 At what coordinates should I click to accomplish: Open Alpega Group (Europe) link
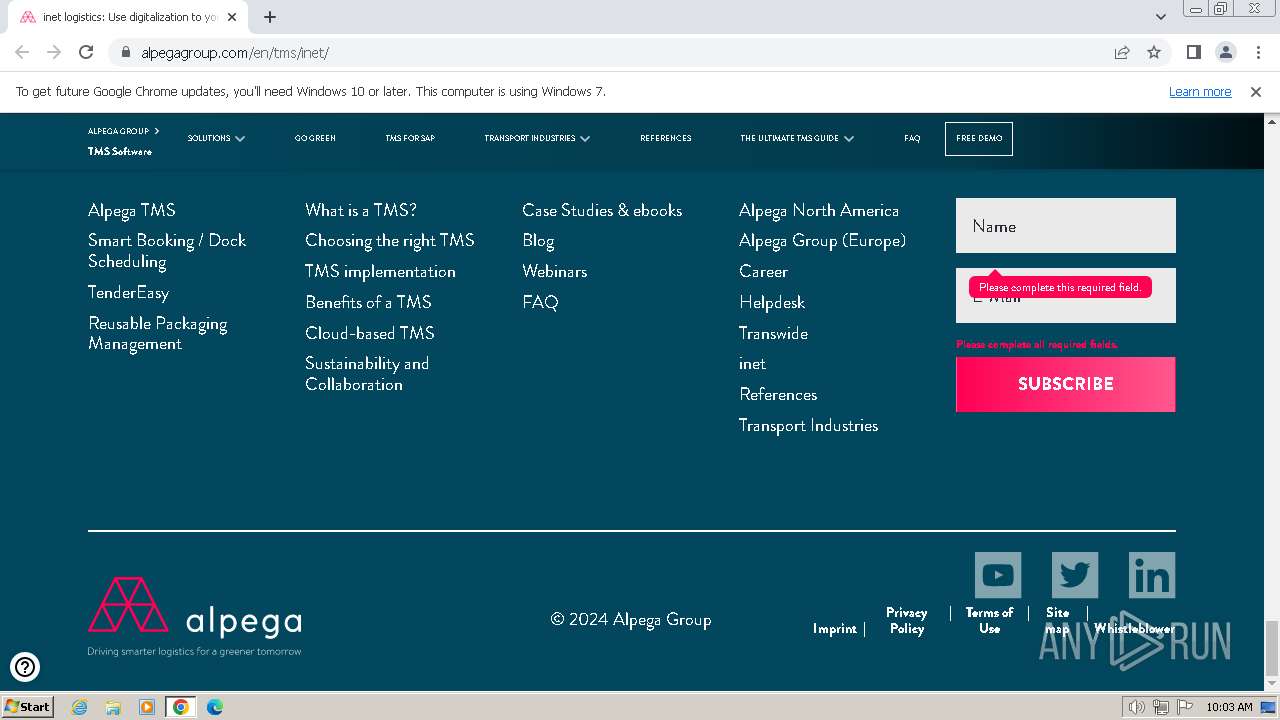822,240
